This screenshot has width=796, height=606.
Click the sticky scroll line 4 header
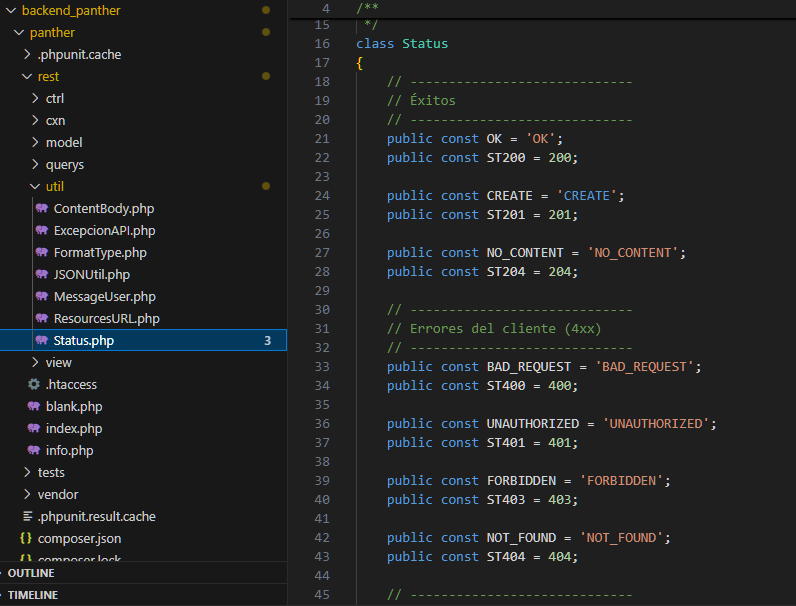[x=542, y=9]
